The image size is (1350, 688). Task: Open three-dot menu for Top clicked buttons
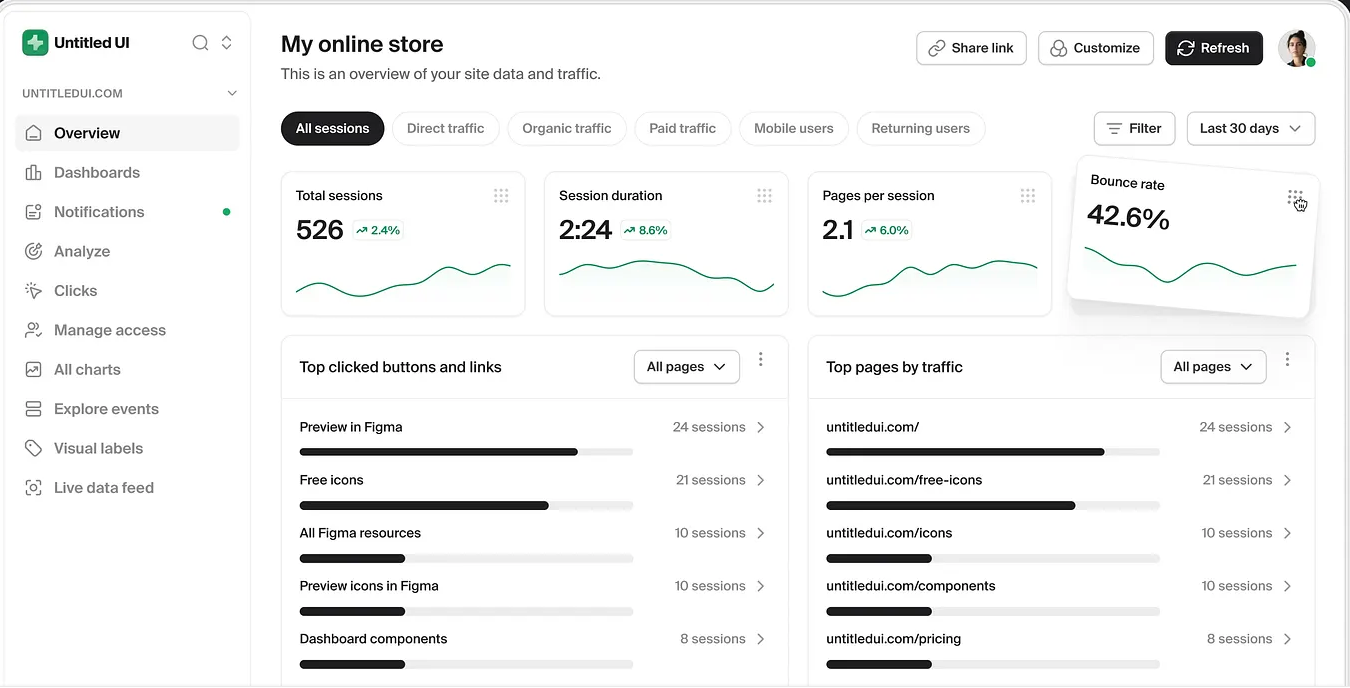pyautogui.click(x=761, y=360)
